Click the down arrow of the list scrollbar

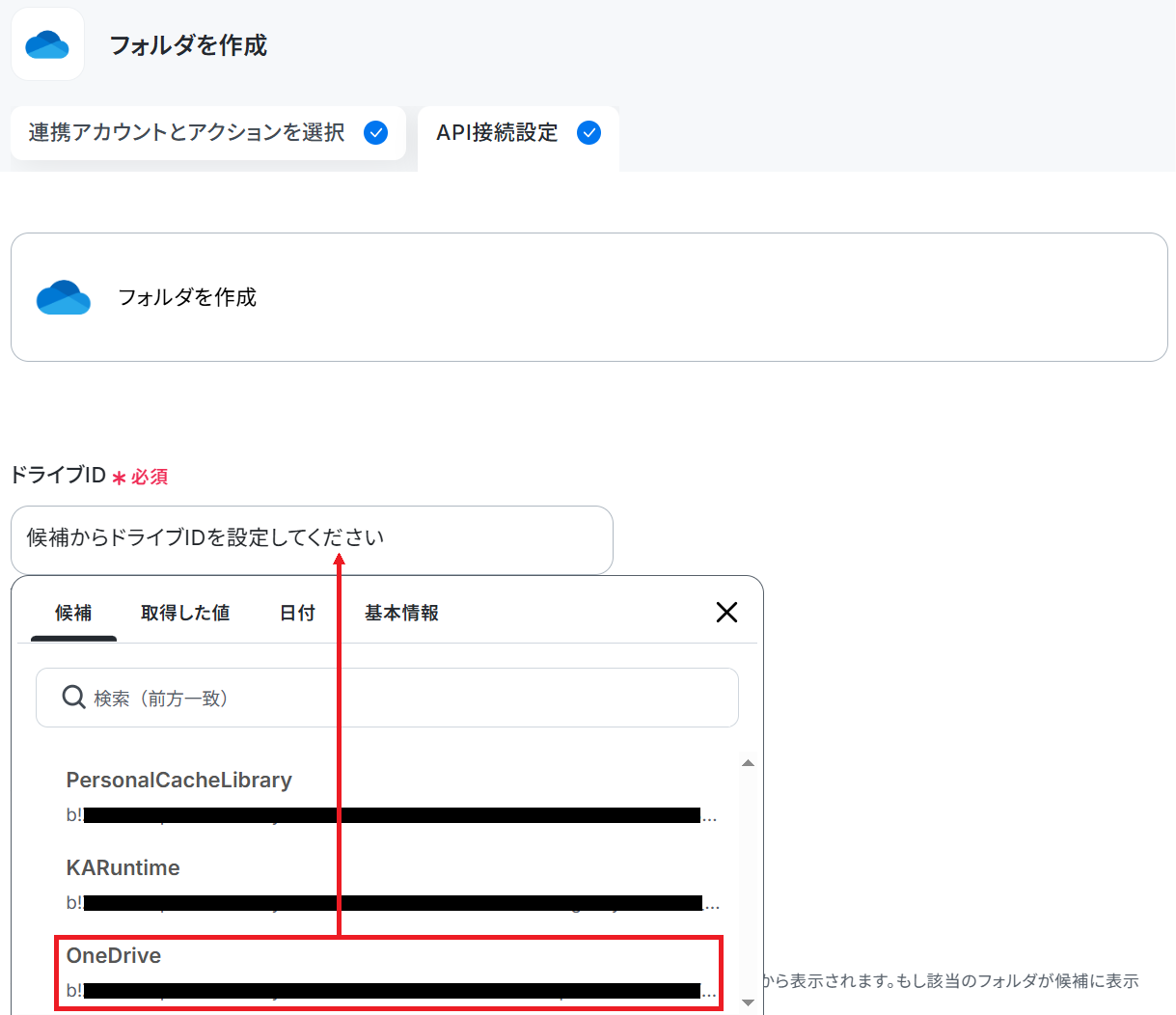(x=748, y=1002)
